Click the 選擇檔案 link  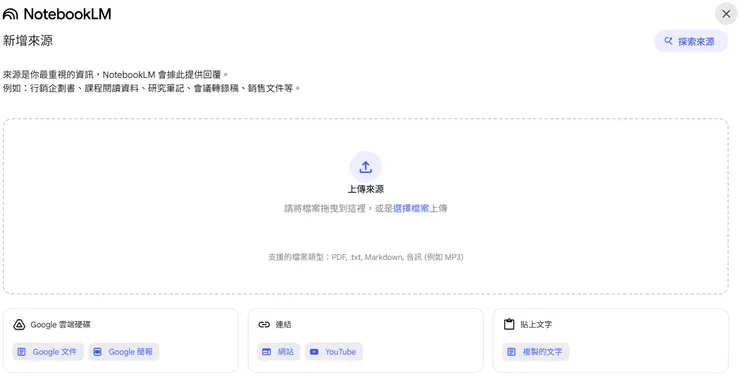click(411, 209)
